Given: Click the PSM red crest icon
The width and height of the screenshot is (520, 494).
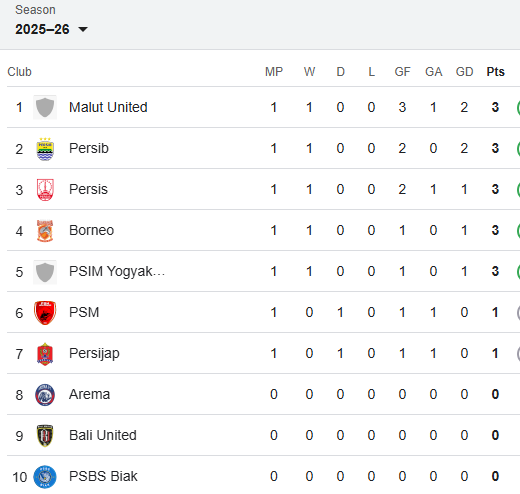Looking at the screenshot, I should (x=45, y=313).
